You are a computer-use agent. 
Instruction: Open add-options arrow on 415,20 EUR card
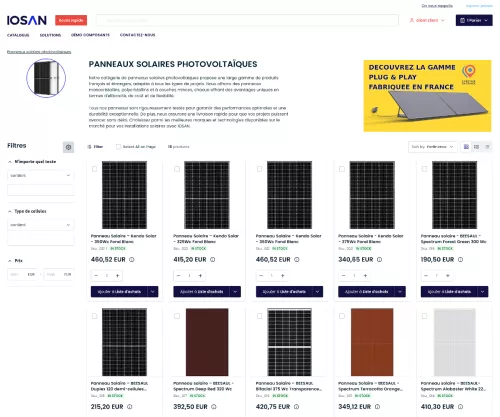coord(235,292)
